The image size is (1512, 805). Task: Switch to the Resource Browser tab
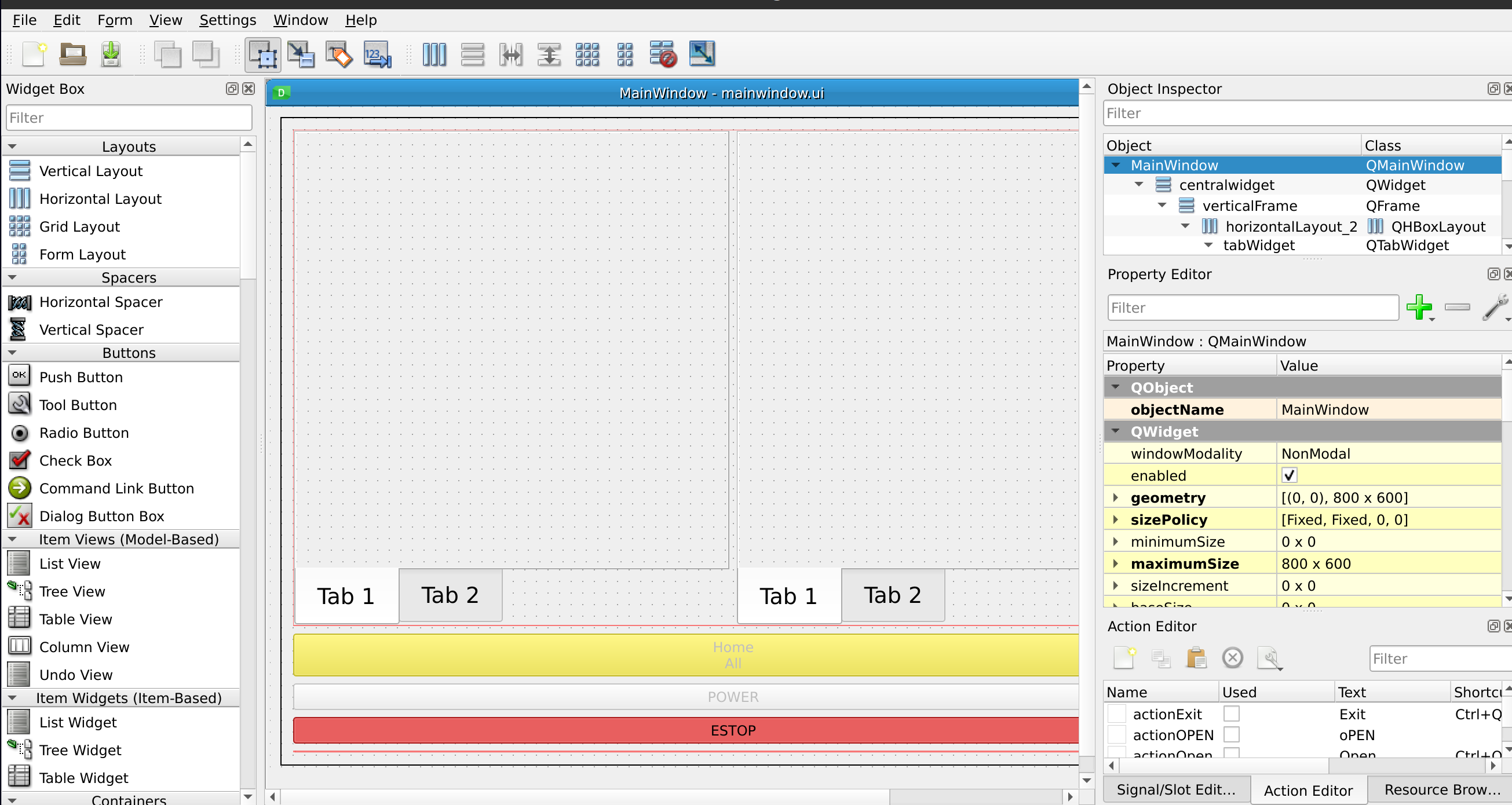pyautogui.click(x=1441, y=790)
